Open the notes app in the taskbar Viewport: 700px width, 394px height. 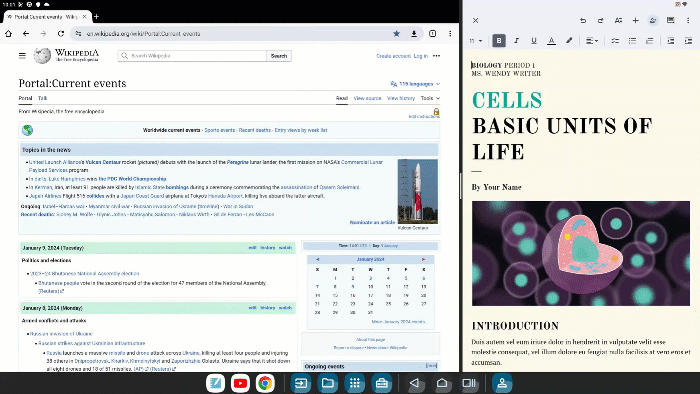click(215, 383)
